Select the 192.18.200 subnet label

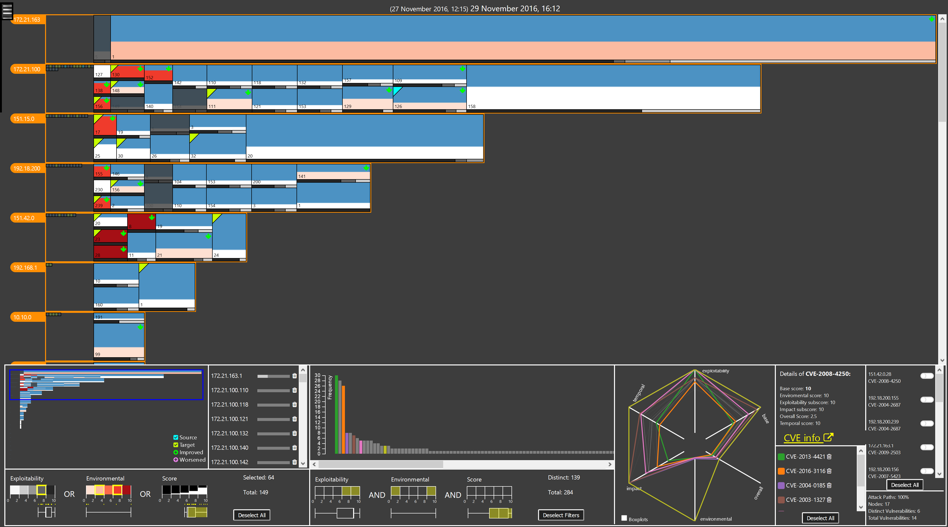click(27, 169)
